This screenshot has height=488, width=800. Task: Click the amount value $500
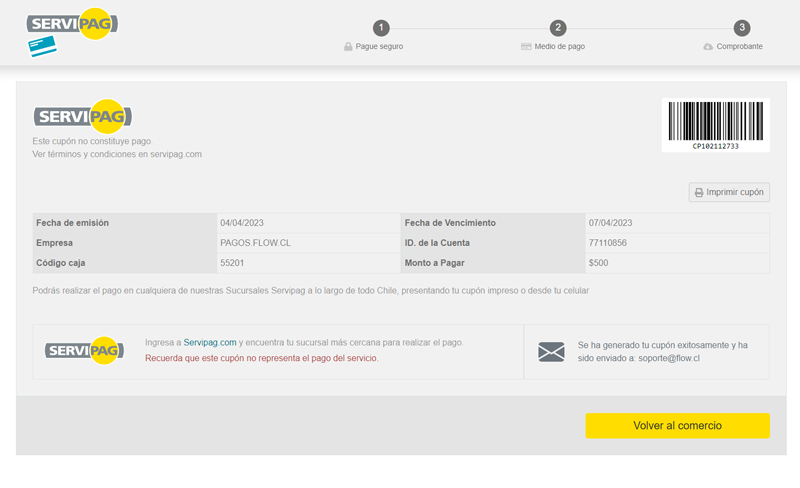tap(598, 263)
